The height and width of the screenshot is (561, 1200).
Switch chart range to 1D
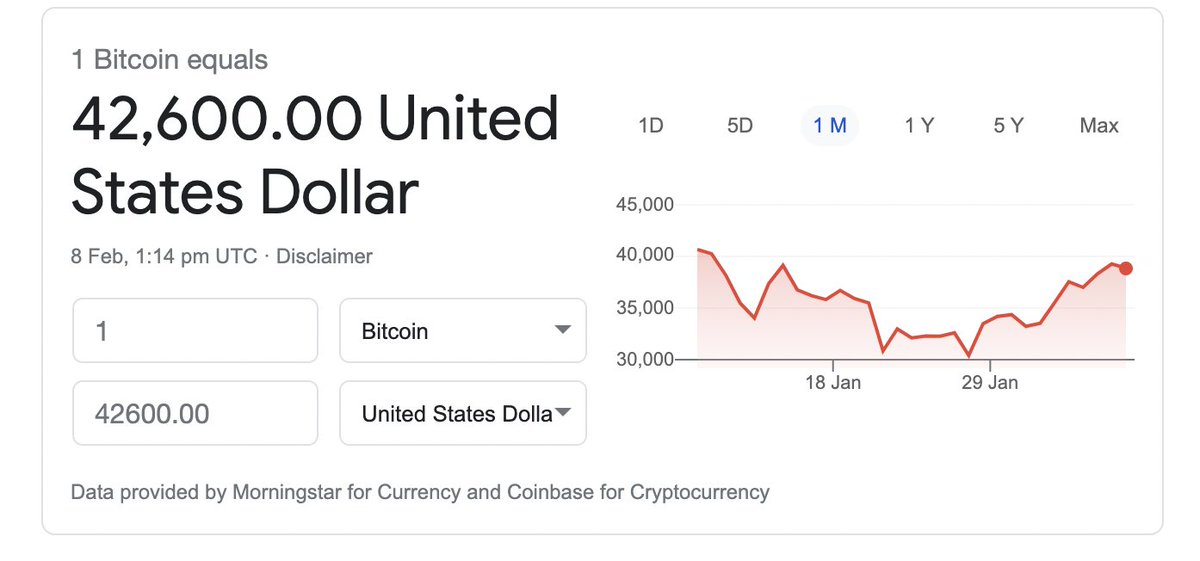point(650,125)
